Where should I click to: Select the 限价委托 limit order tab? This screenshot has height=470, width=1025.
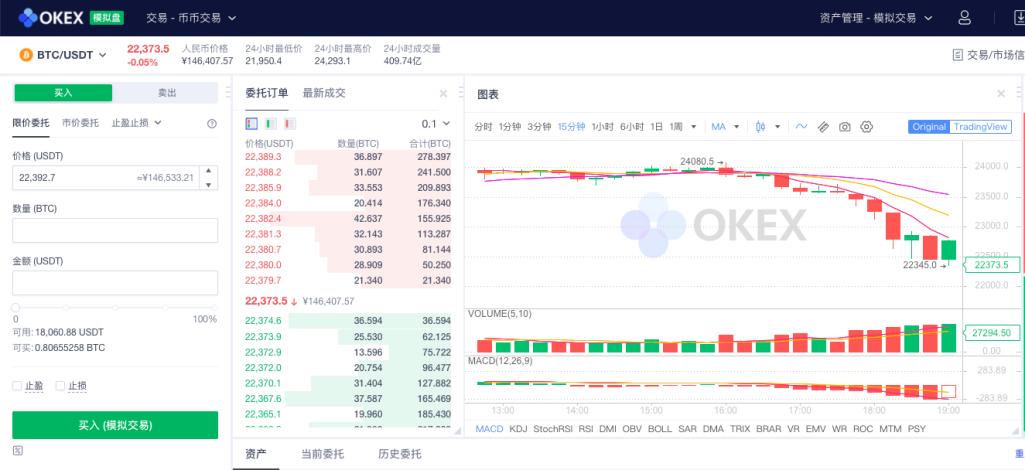31,122
